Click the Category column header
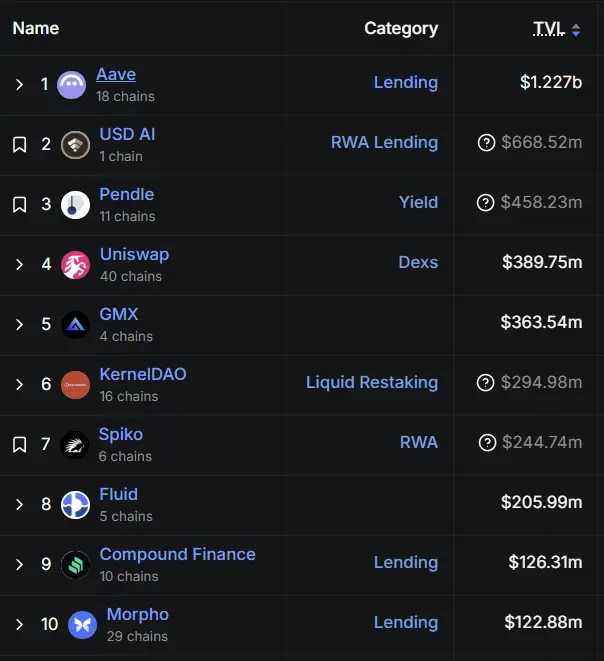This screenshot has height=661, width=604. [x=401, y=29]
